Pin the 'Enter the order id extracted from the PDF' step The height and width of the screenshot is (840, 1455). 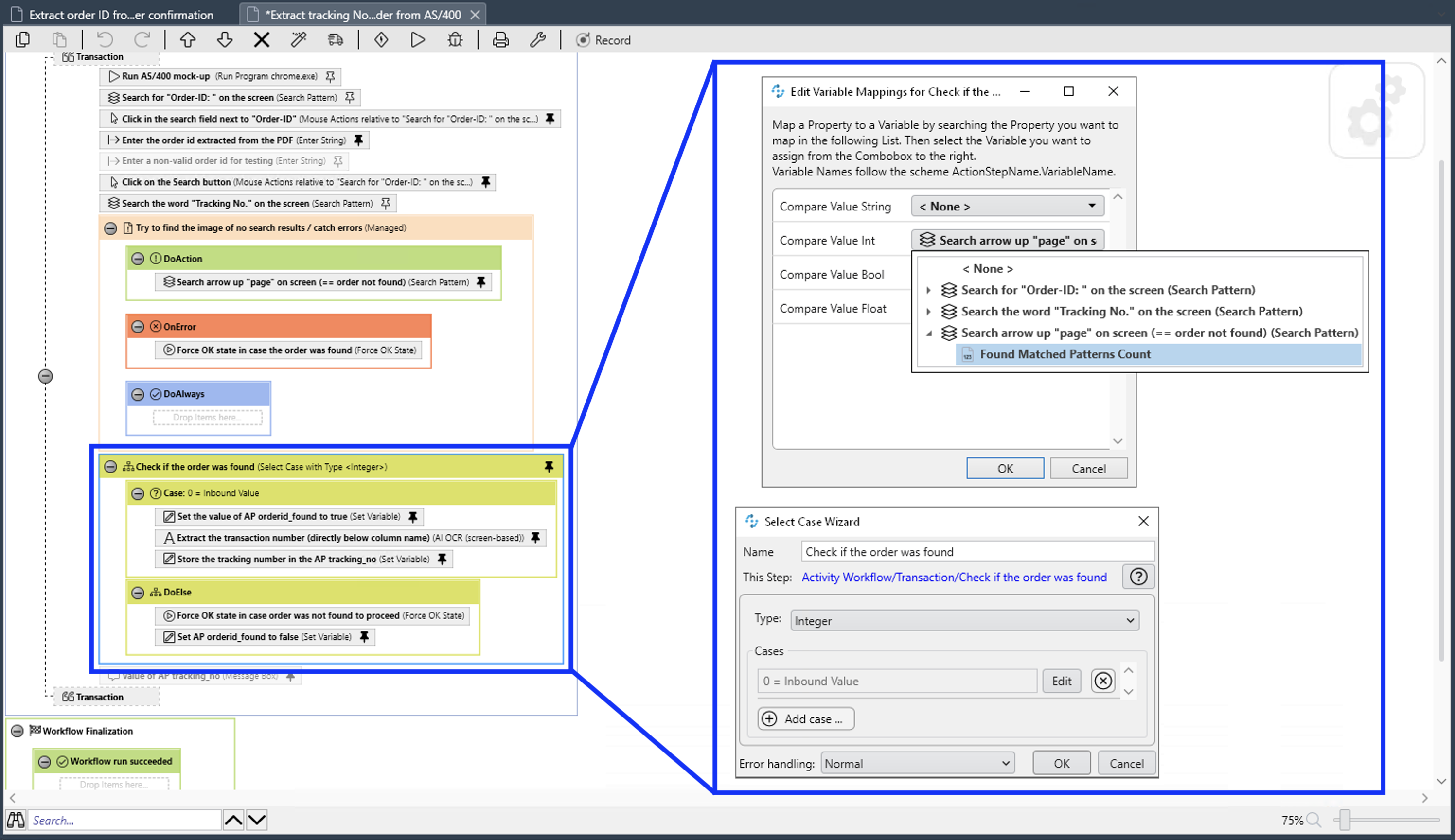click(358, 140)
